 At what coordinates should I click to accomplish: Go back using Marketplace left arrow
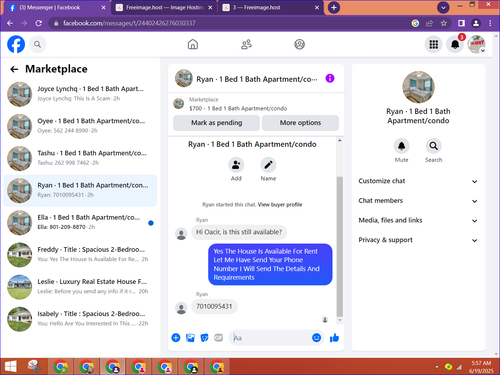point(14,69)
